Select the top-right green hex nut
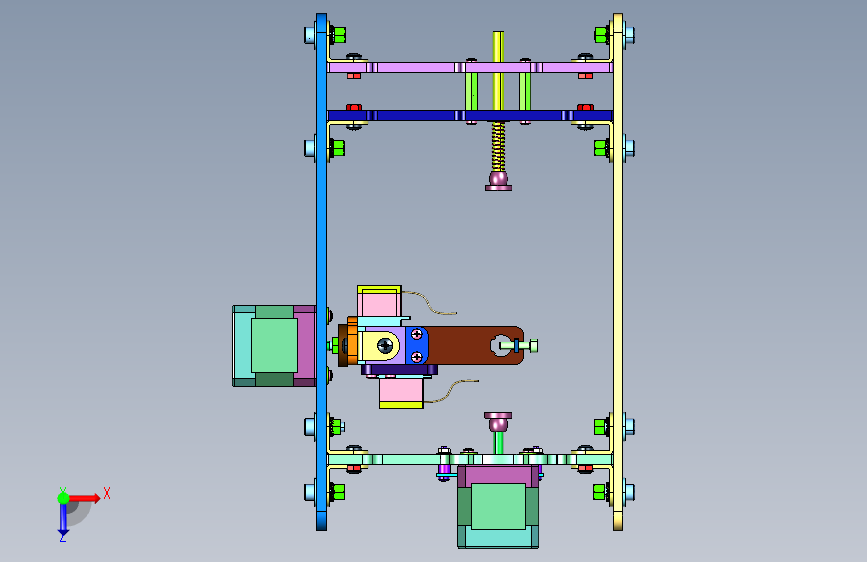Screen dimensions: 867x562 coord(602,35)
